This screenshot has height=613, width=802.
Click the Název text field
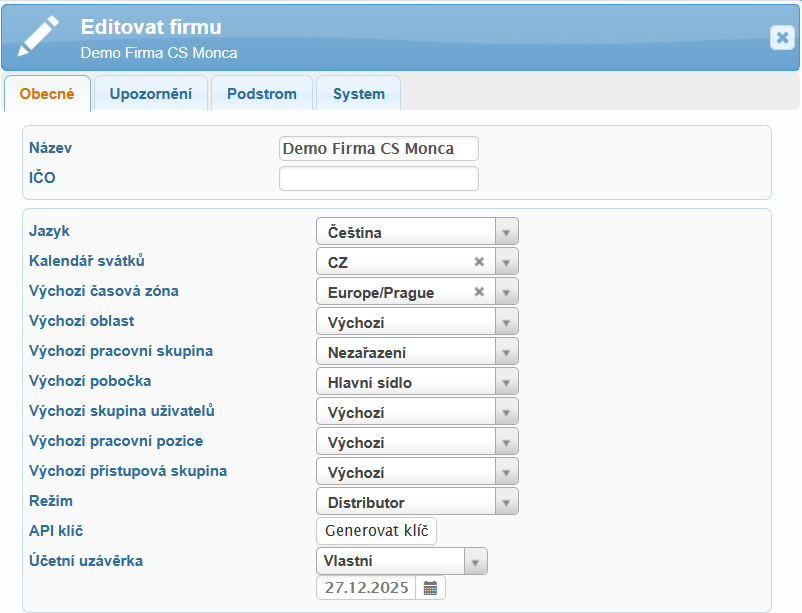pyautogui.click(x=378, y=149)
